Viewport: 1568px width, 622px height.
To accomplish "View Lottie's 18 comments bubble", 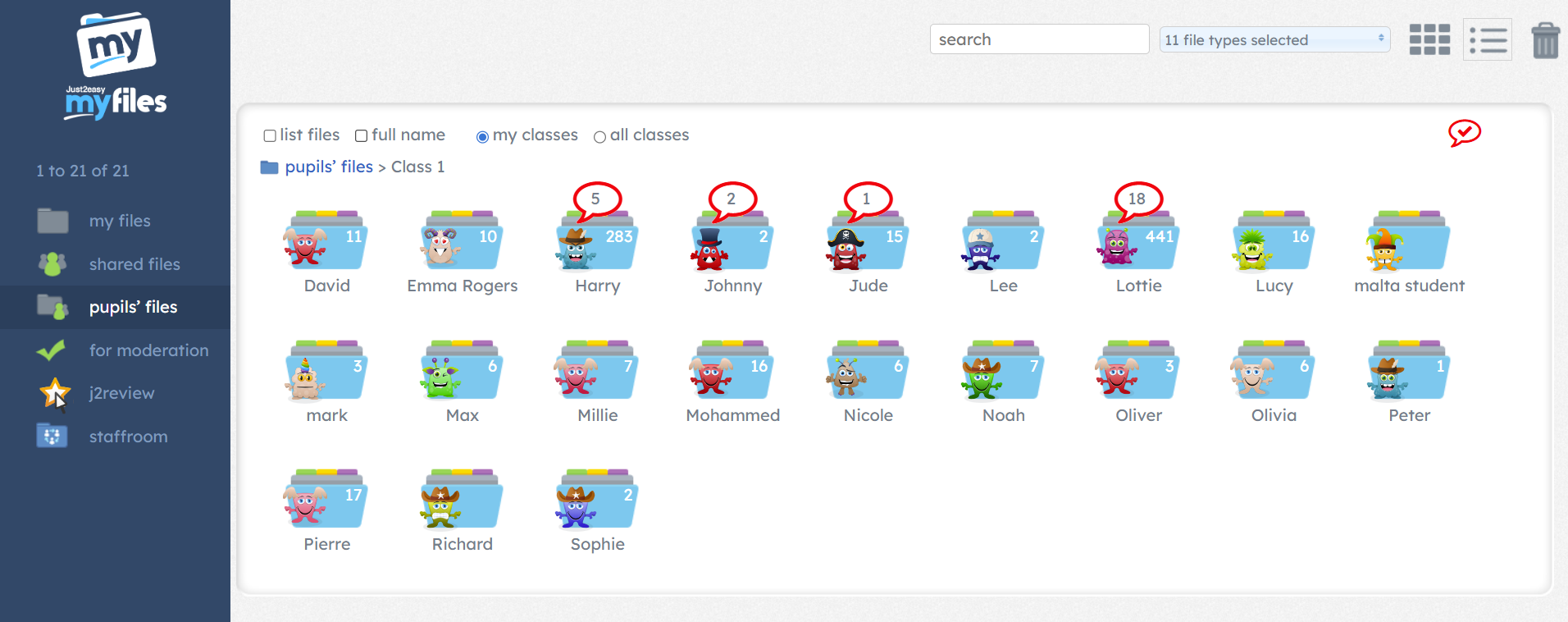I will [1137, 199].
